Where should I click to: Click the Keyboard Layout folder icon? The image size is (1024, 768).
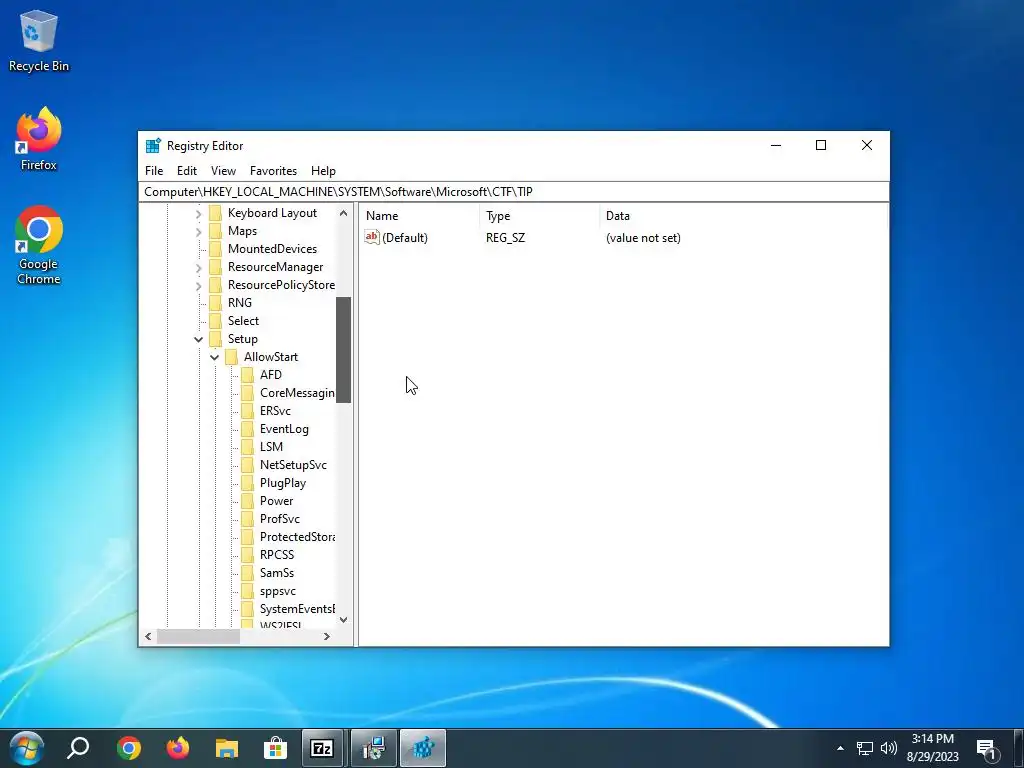coord(216,213)
